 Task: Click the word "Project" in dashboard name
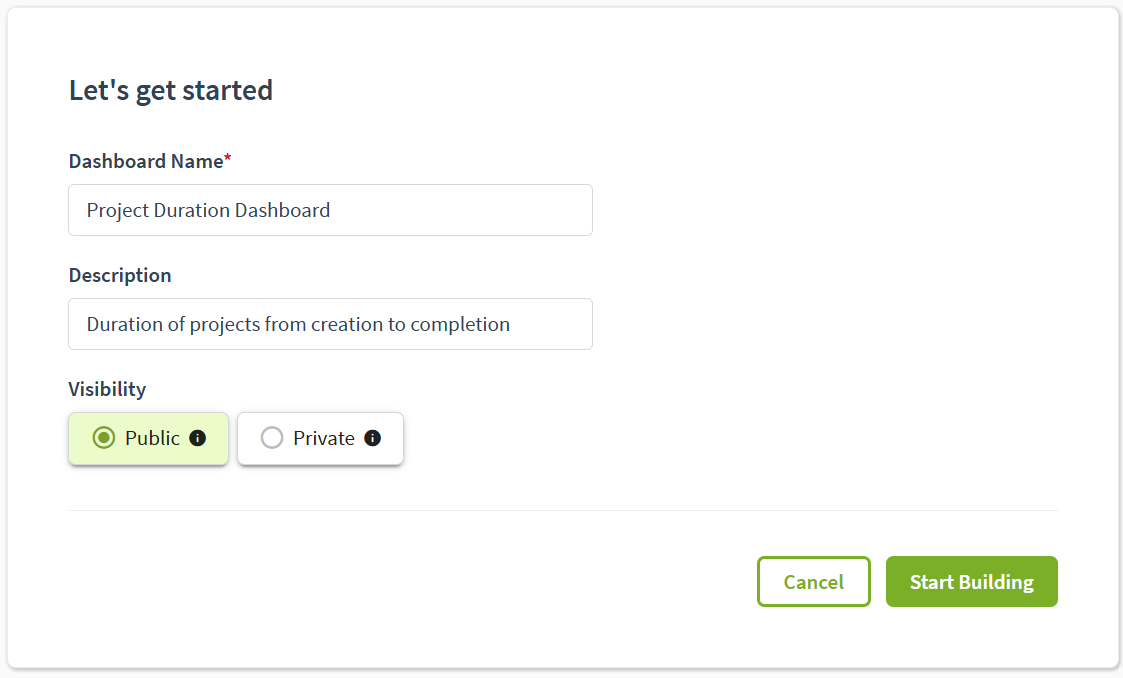(117, 210)
